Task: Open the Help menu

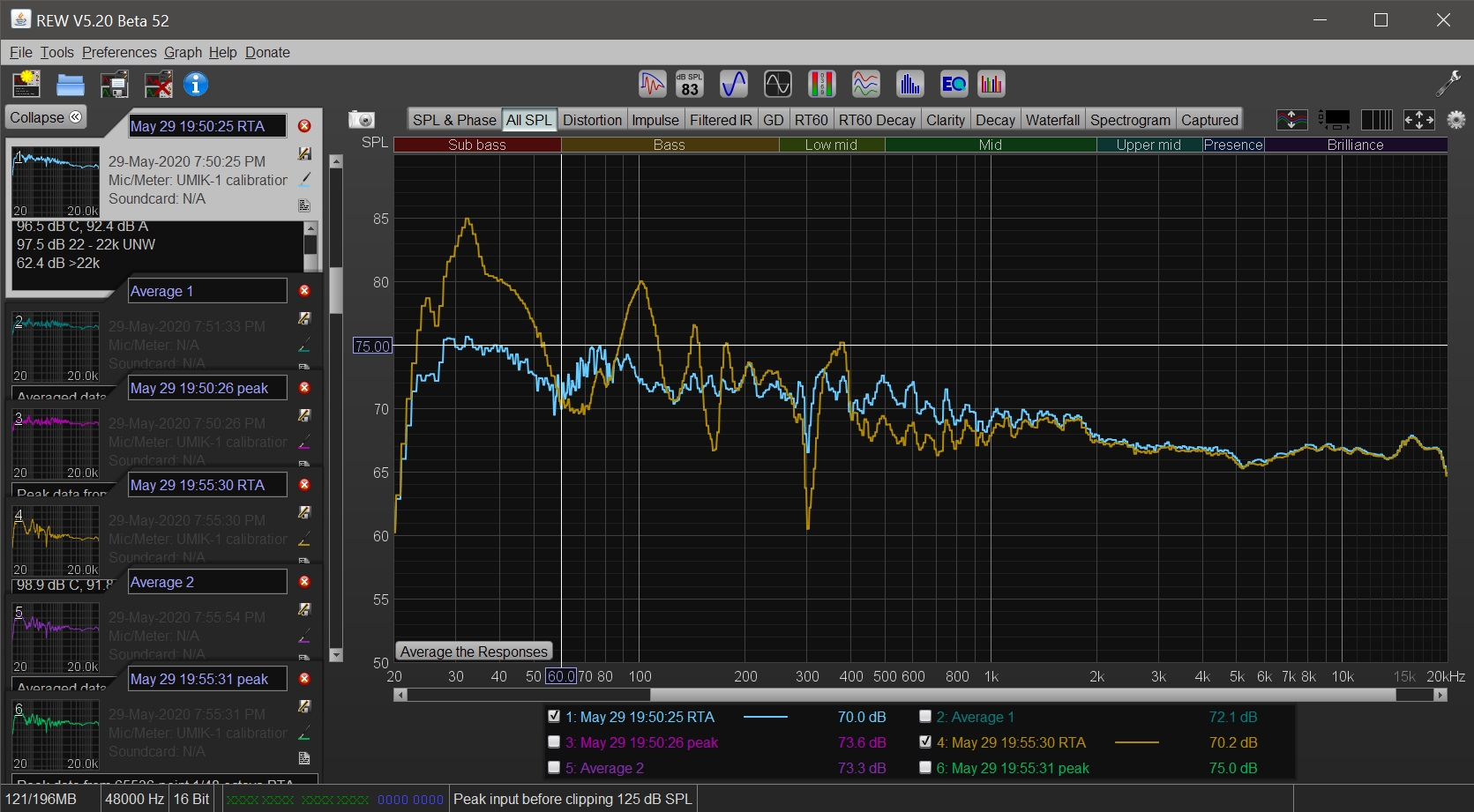Action: (x=222, y=53)
